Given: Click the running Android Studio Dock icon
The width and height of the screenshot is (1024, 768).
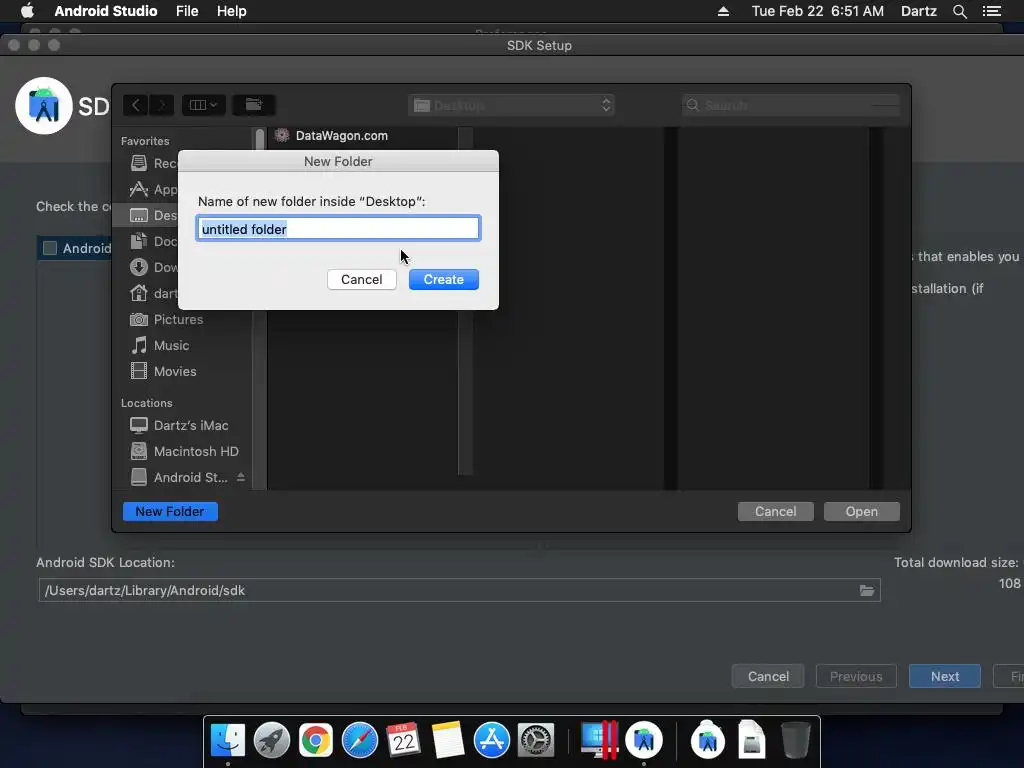Looking at the screenshot, I should 644,741.
